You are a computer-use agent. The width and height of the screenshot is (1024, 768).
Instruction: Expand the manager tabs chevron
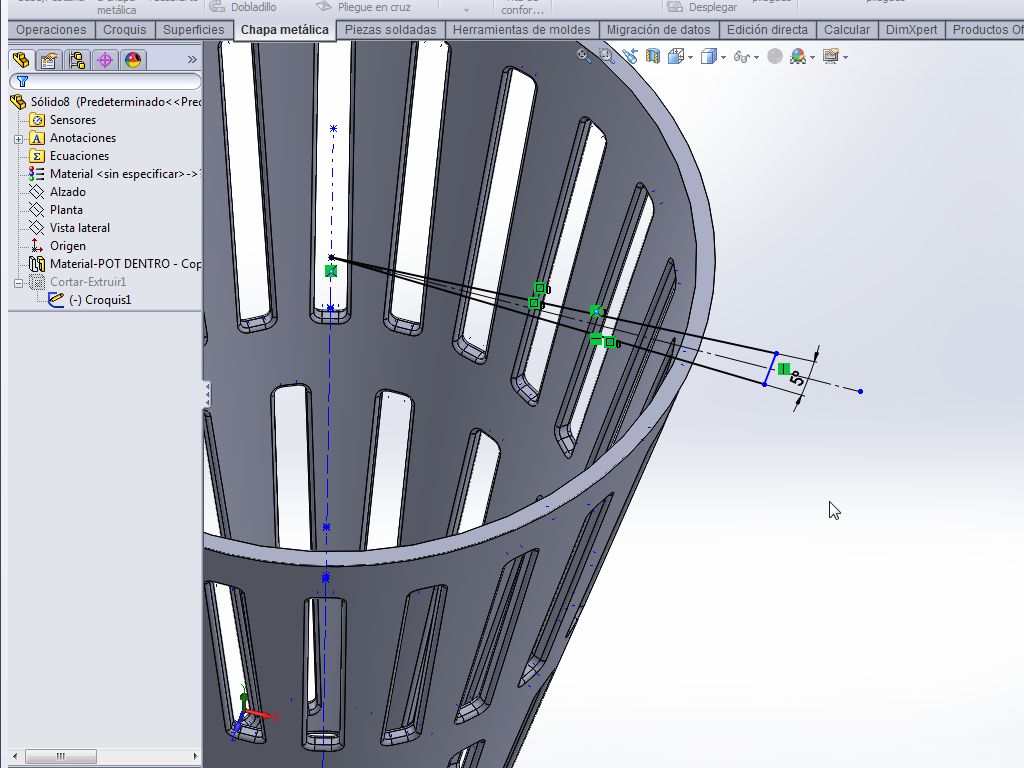pyautogui.click(x=192, y=59)
